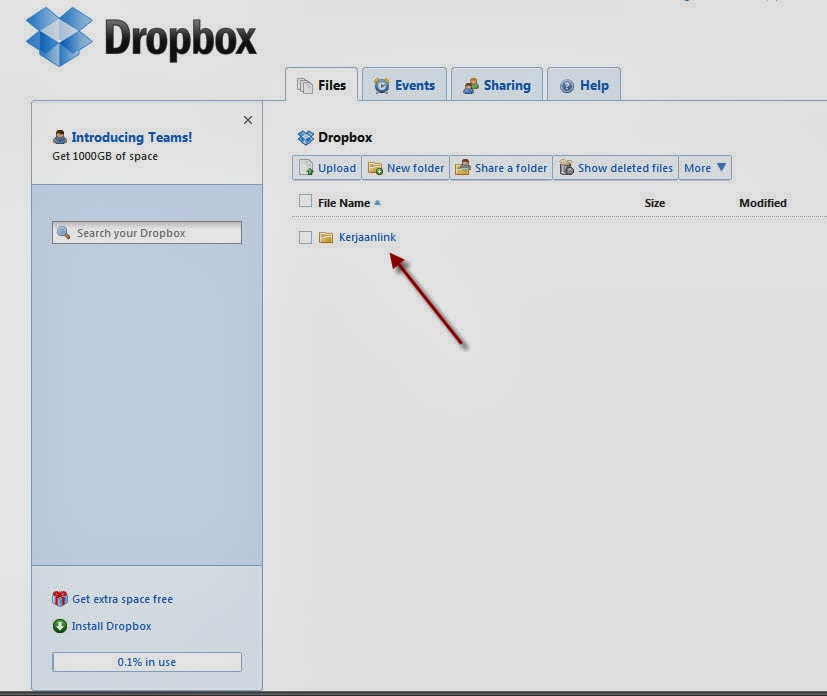
Task: Click the New folder icon
Action: 377,167
